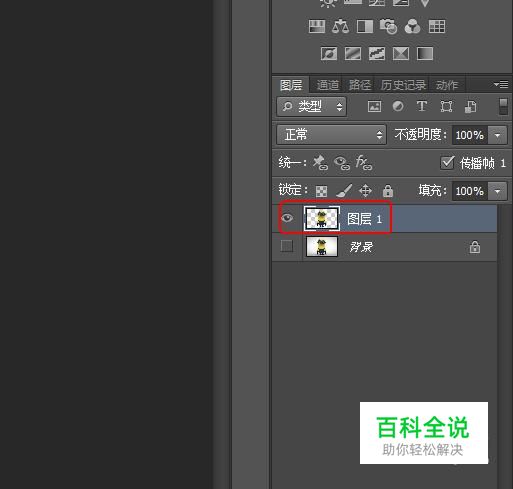
Task: Filter for smart objects
Action: pos(470,107)
